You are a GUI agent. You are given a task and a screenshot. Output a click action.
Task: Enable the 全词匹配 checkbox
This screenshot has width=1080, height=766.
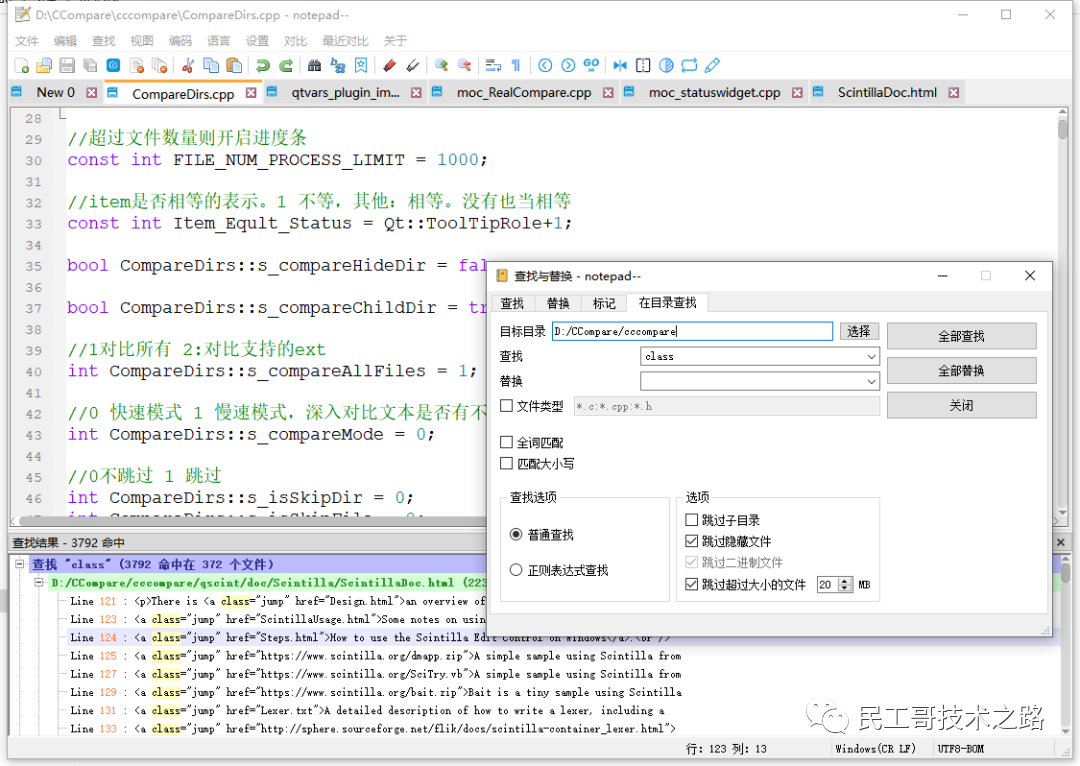506,442
